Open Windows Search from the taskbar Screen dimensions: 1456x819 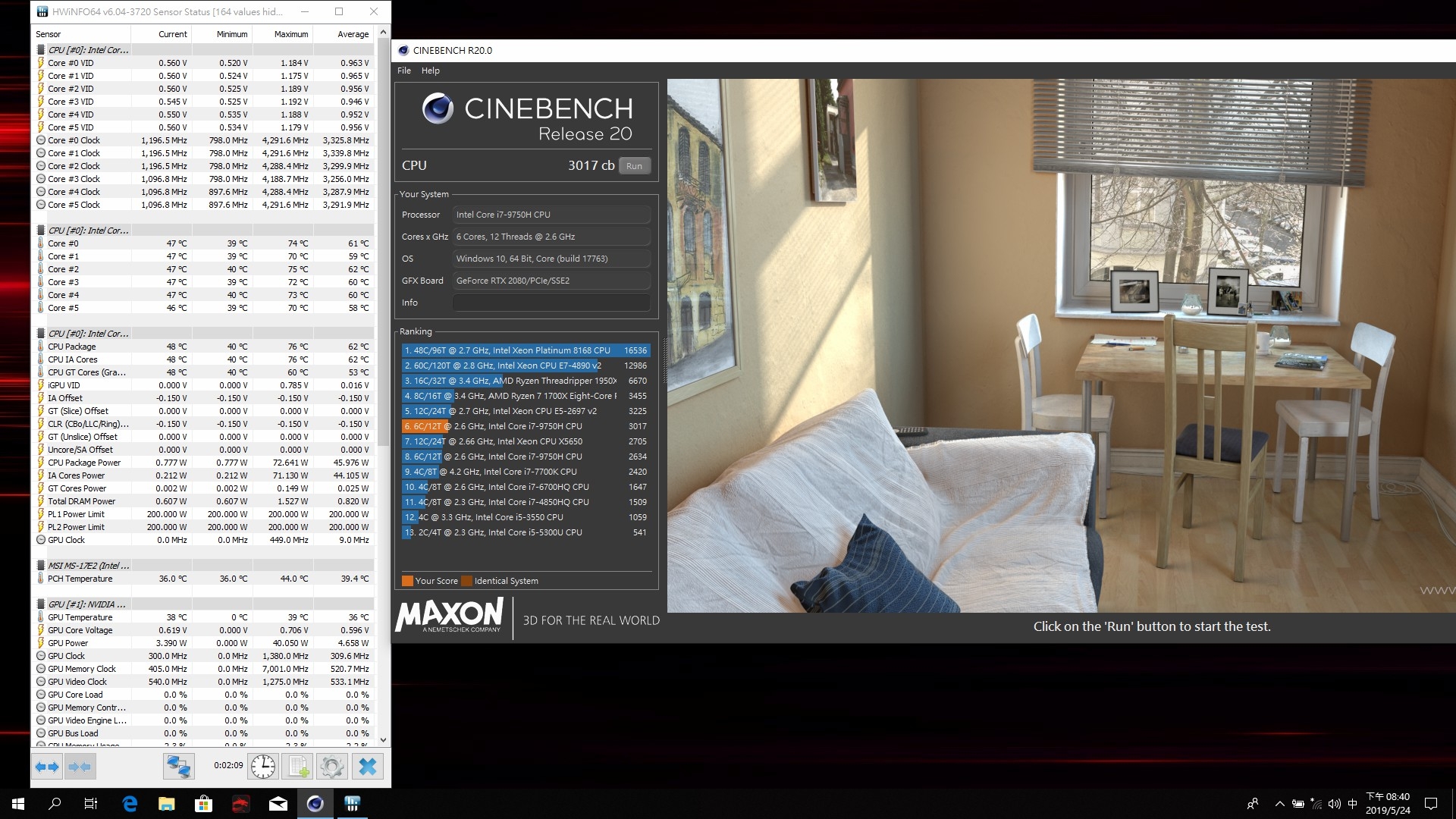tap(55, 804)
